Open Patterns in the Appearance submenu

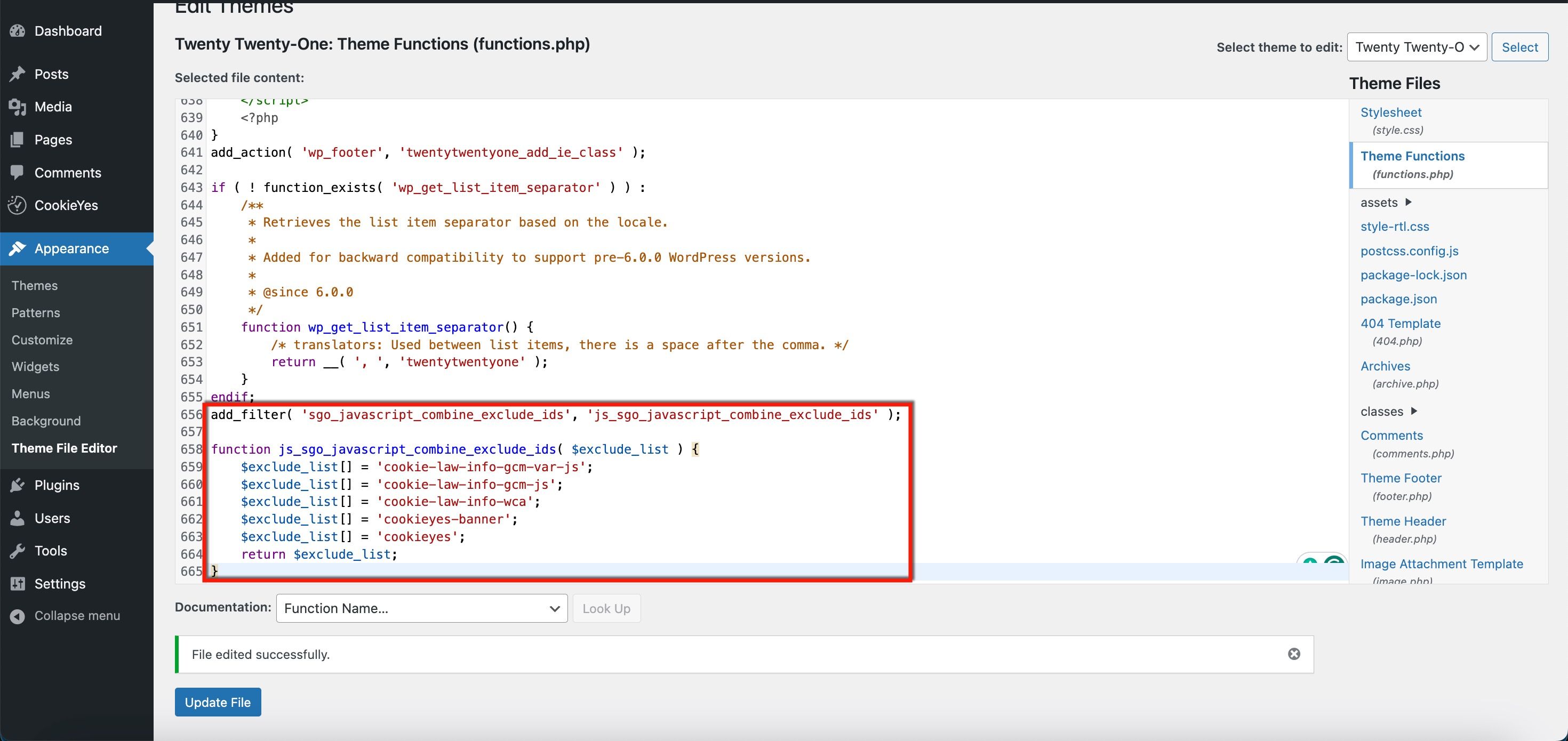[36, 313]
